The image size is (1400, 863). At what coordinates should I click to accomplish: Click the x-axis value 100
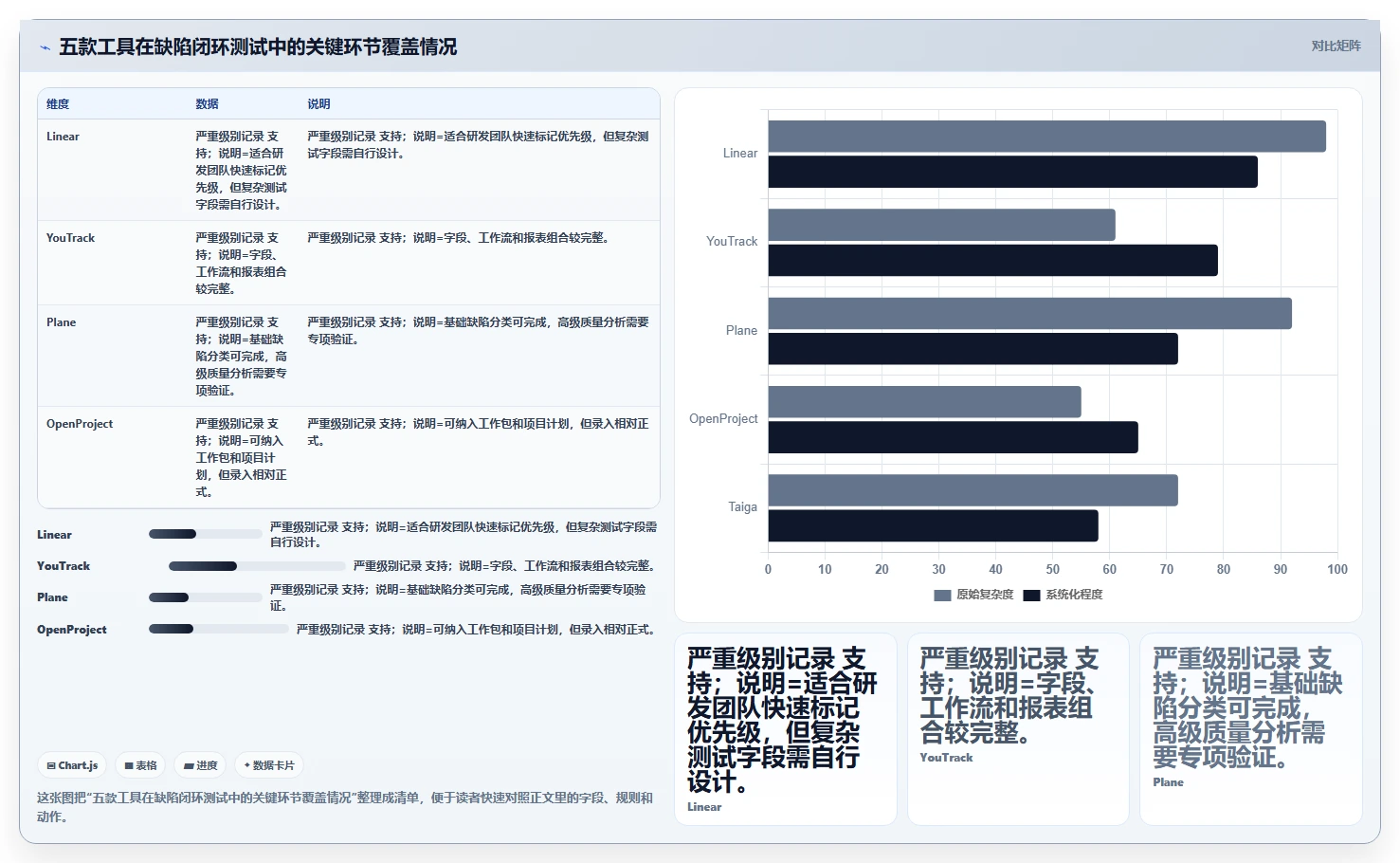[x=1337, y=569]
